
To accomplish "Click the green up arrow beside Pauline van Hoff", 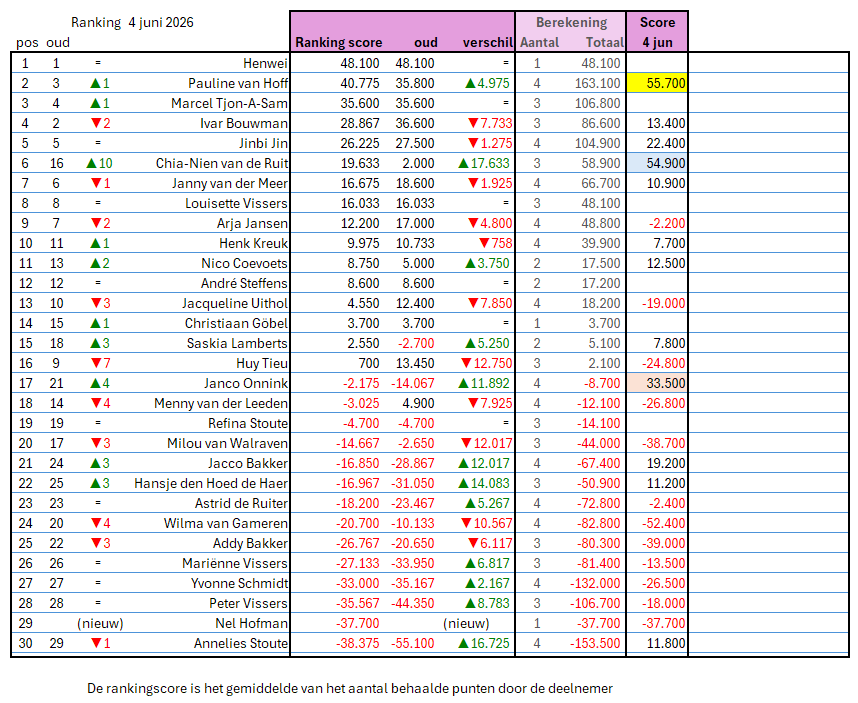I will click(x=96, y=83).
